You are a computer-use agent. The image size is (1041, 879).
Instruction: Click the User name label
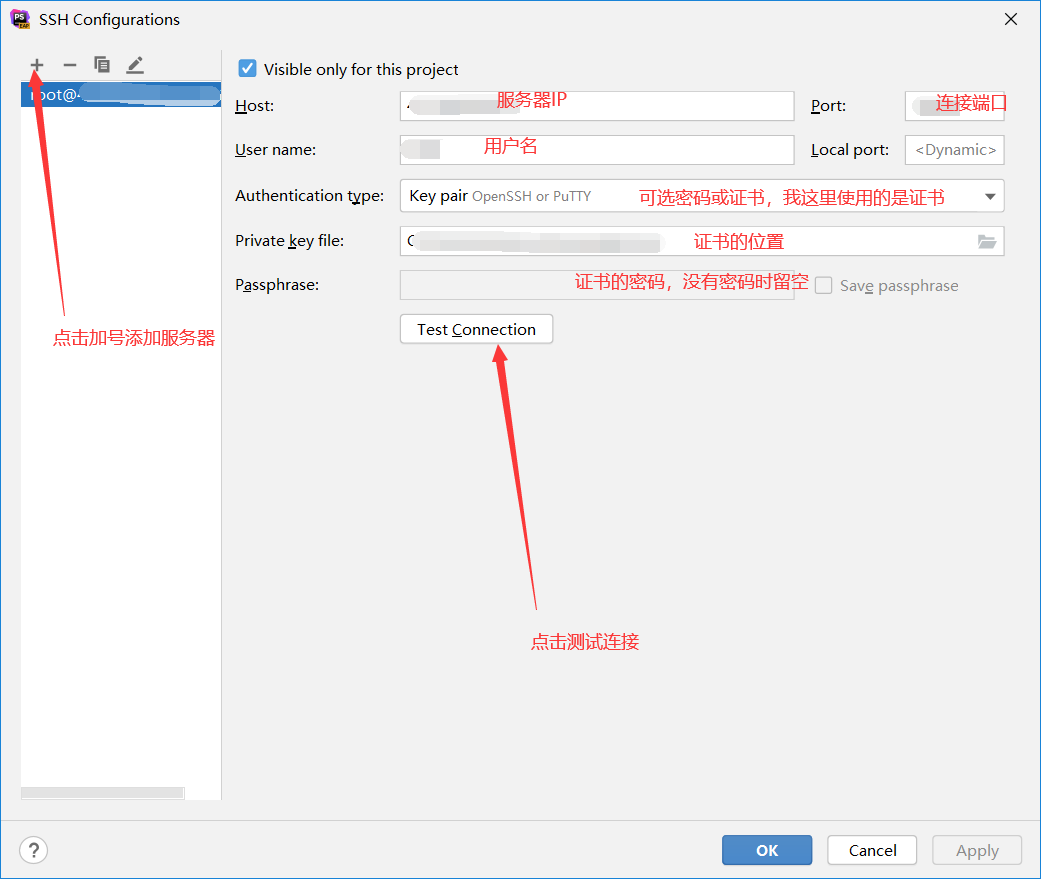[x=276, y=150]
